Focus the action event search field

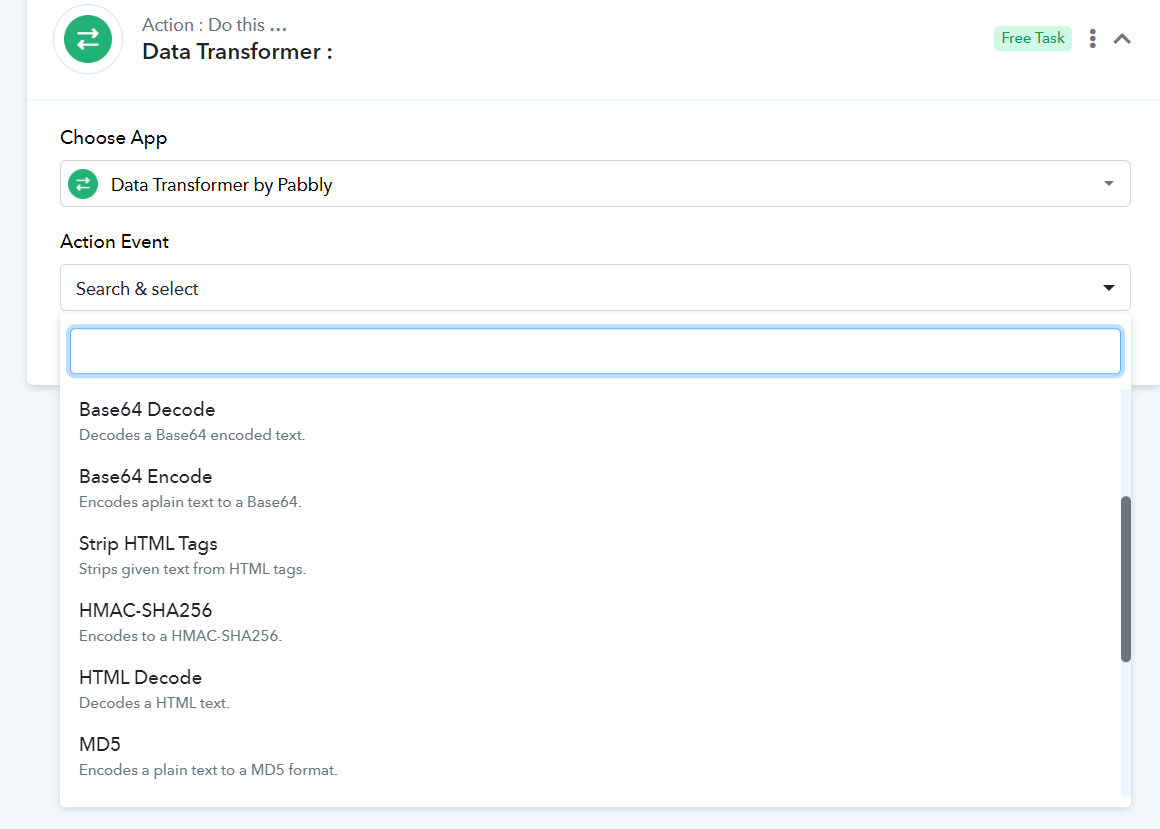point(595,351)
